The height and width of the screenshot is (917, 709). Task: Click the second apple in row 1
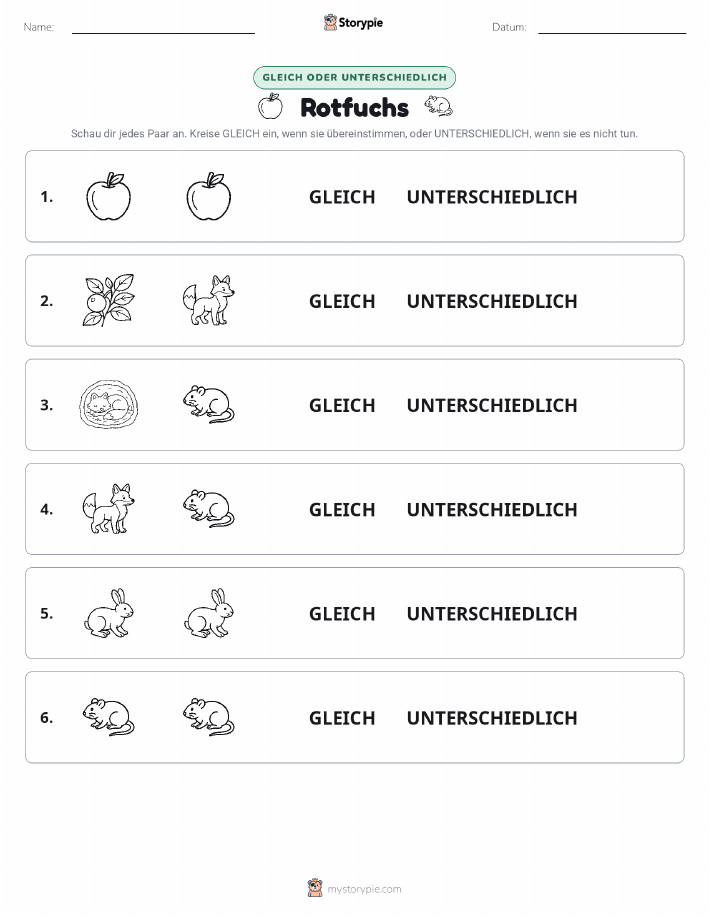pyautogui.click(x=209, y=196)
